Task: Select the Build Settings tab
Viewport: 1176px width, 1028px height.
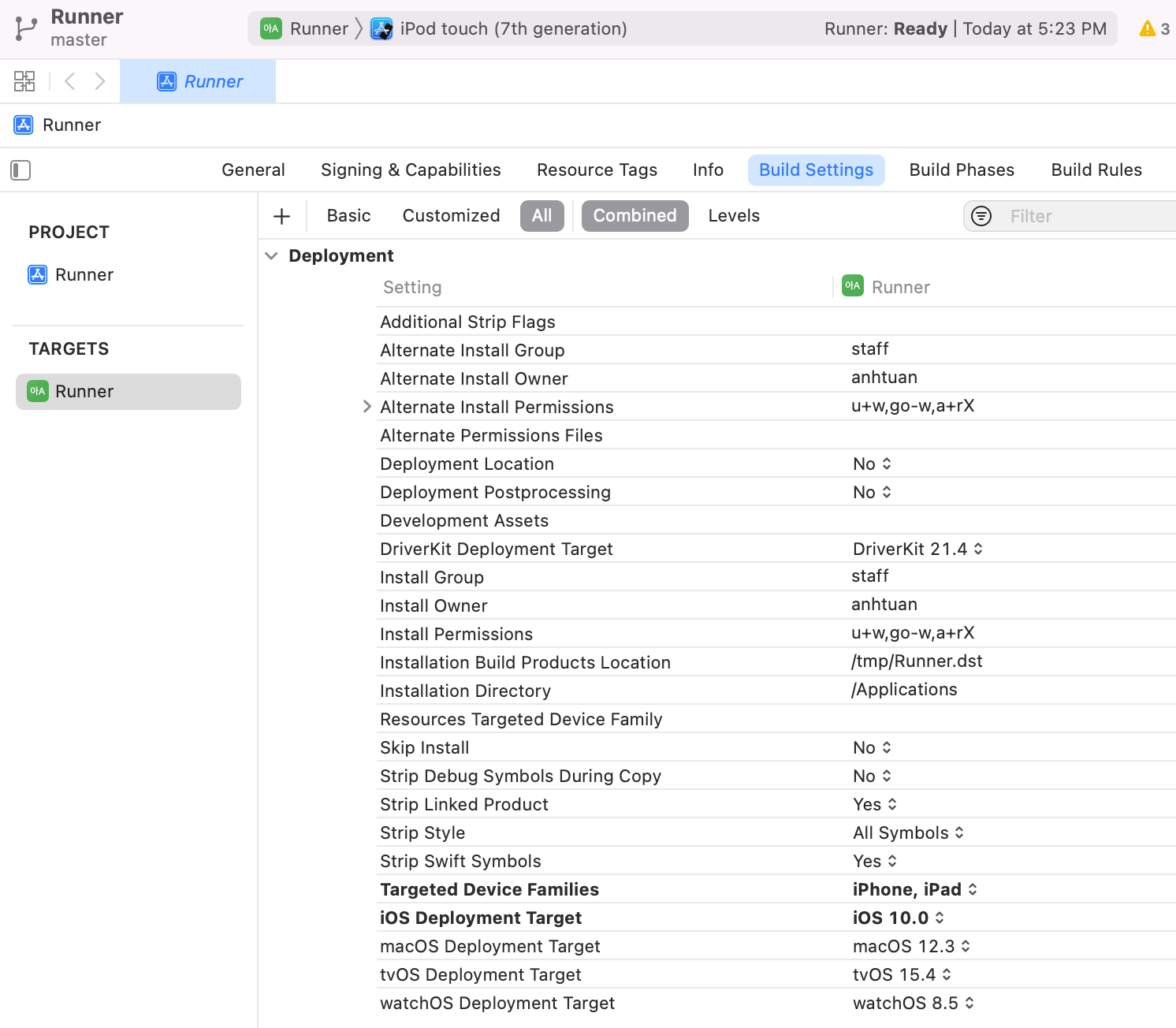Action: [x=816, y=170]
